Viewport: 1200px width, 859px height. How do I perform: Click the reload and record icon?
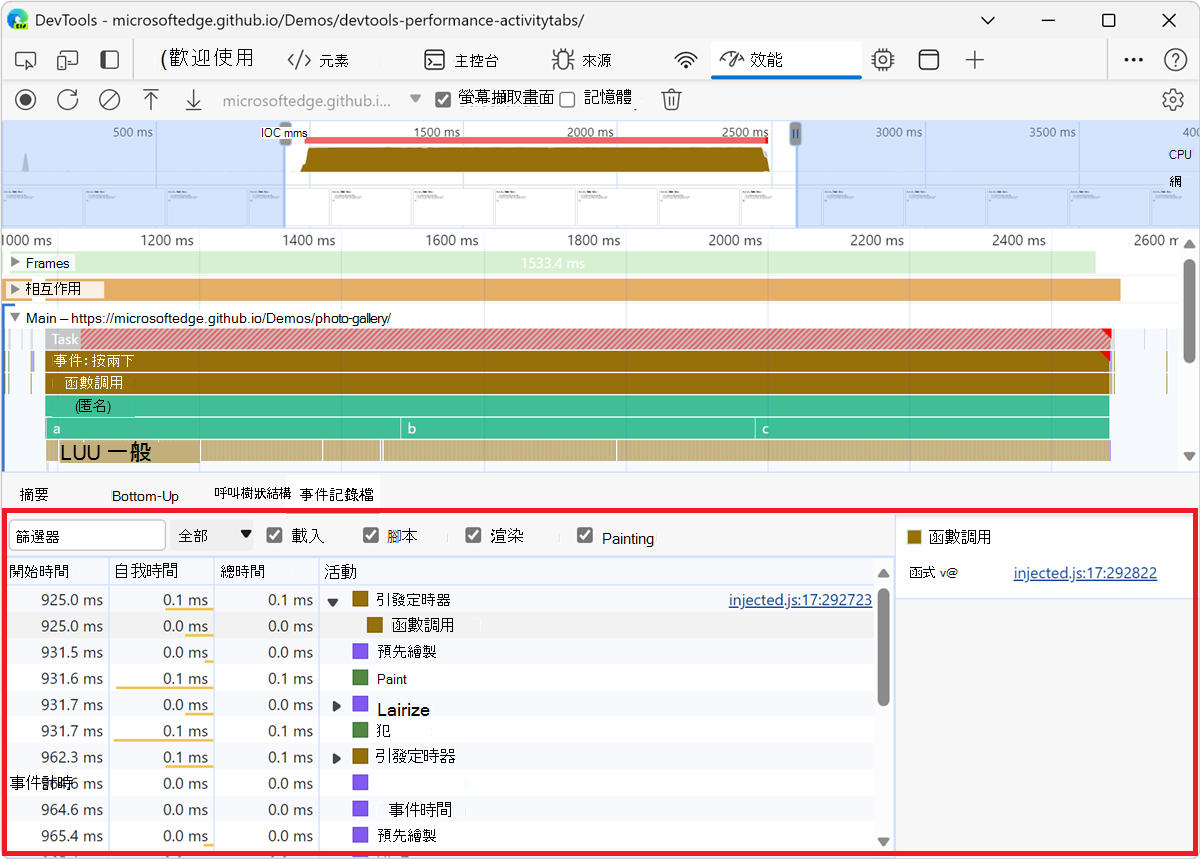(67, 99)
